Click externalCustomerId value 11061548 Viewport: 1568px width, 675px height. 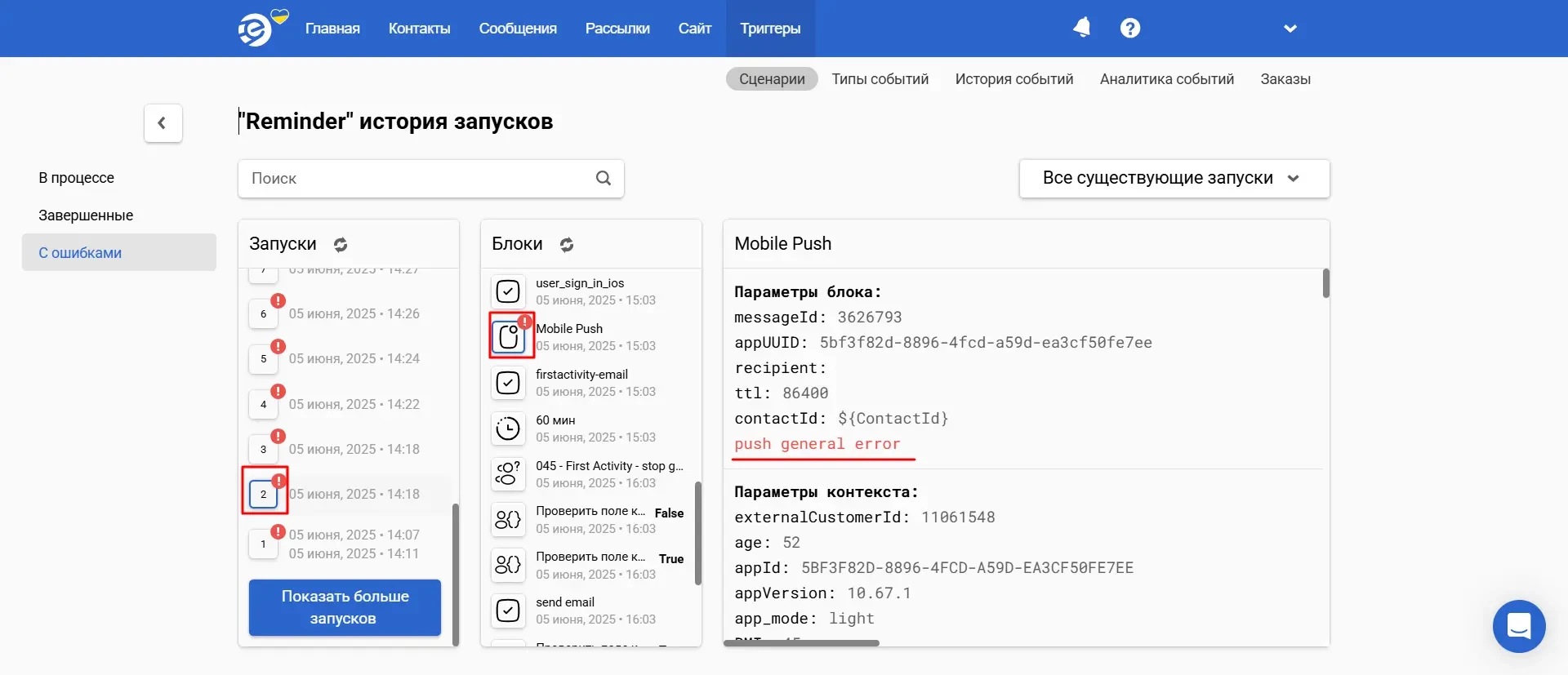pyautogui.click(x=958, y=517)
